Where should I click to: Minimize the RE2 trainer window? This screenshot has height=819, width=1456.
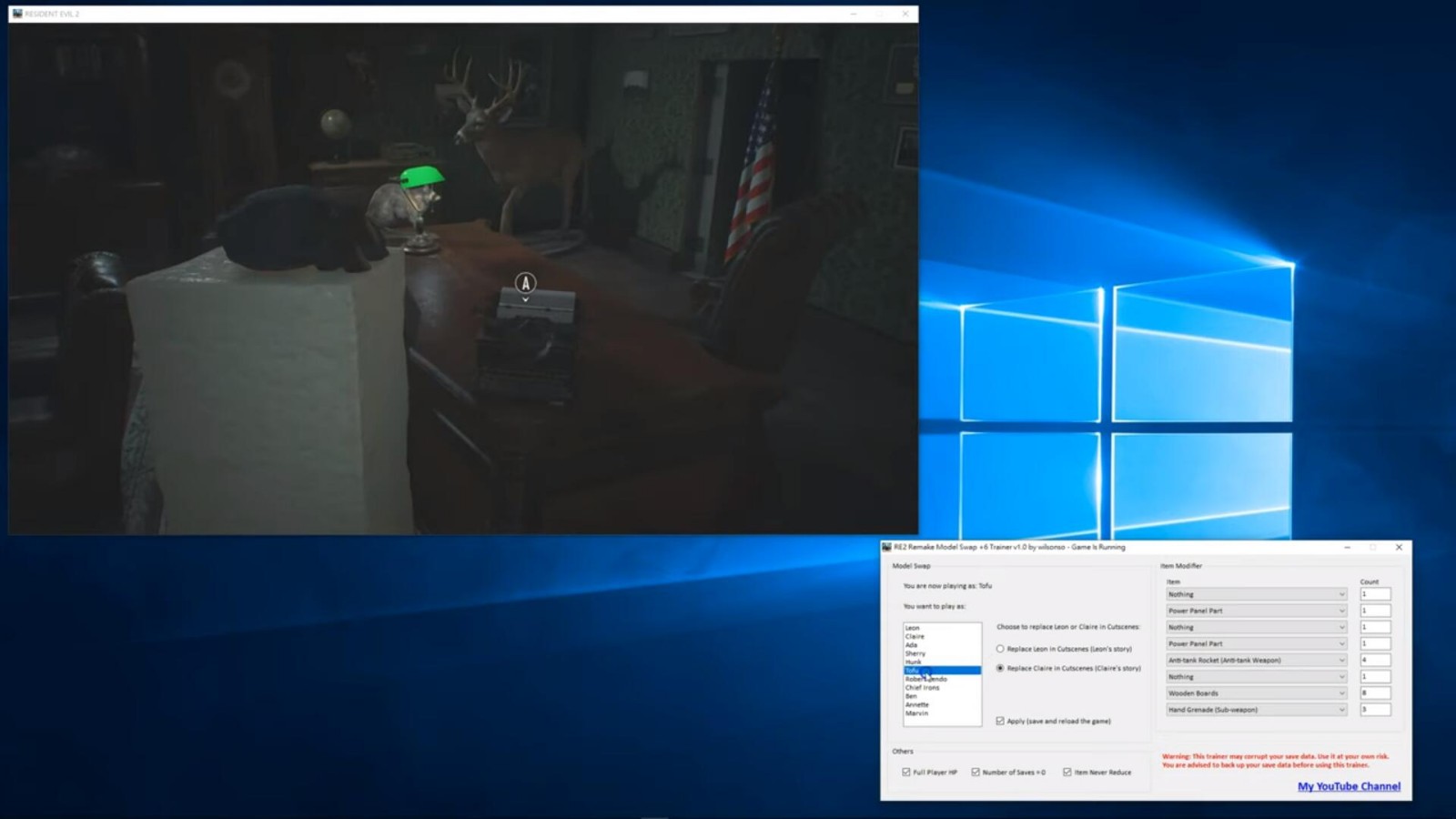tap(1347, 547)
